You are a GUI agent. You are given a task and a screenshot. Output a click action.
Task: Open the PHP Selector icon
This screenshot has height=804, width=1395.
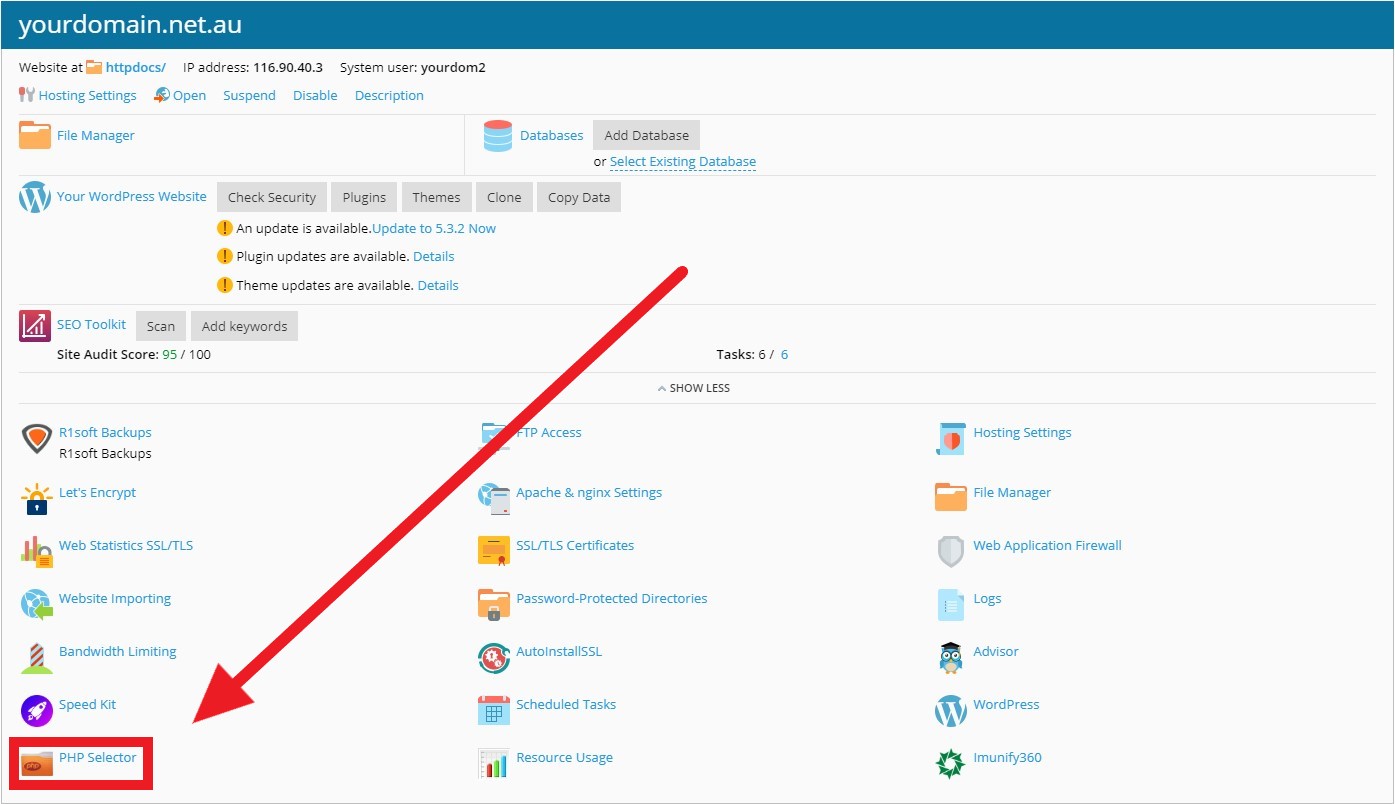(37, 765)
